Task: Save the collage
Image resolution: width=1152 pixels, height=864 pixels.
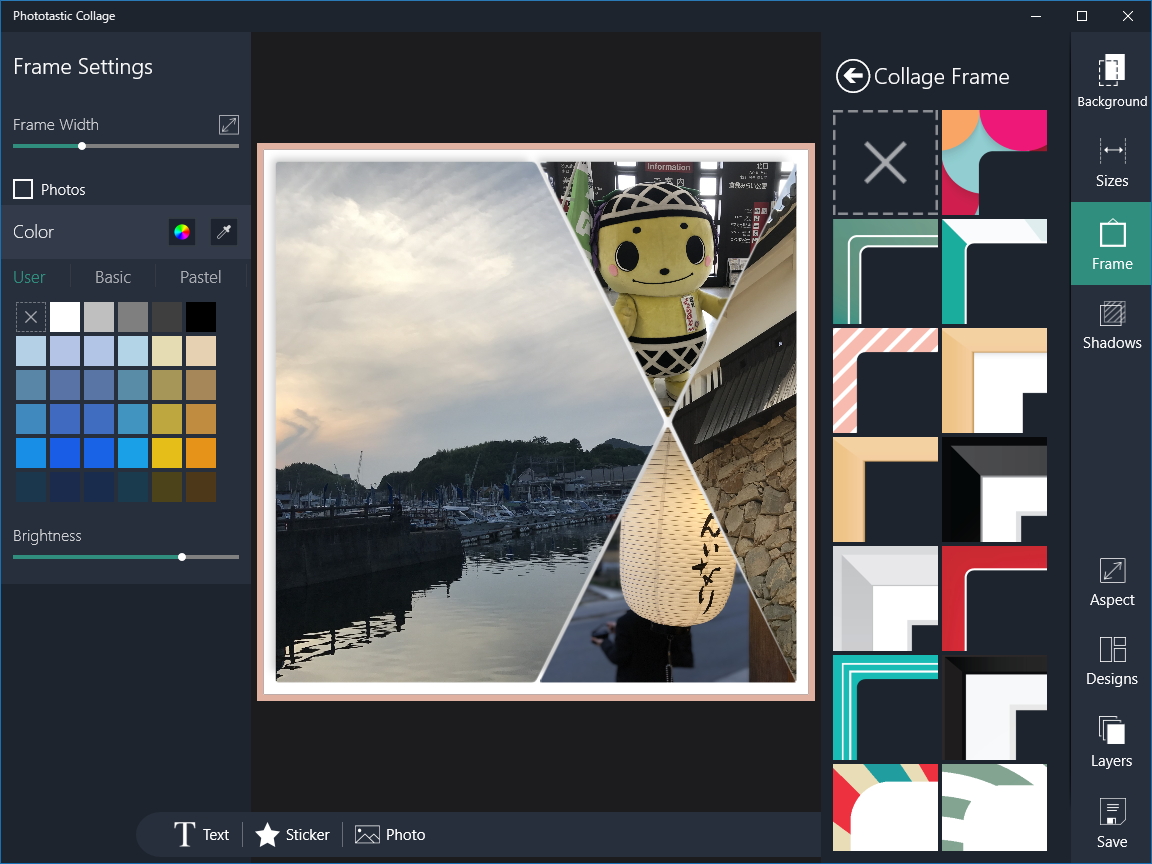Action: point(1111,823)
